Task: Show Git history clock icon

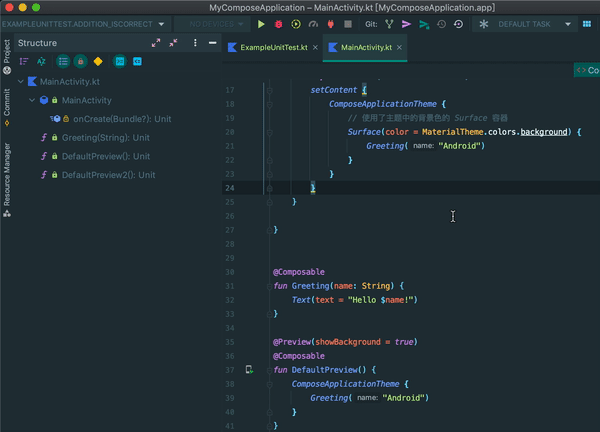Action: [441, 24]
